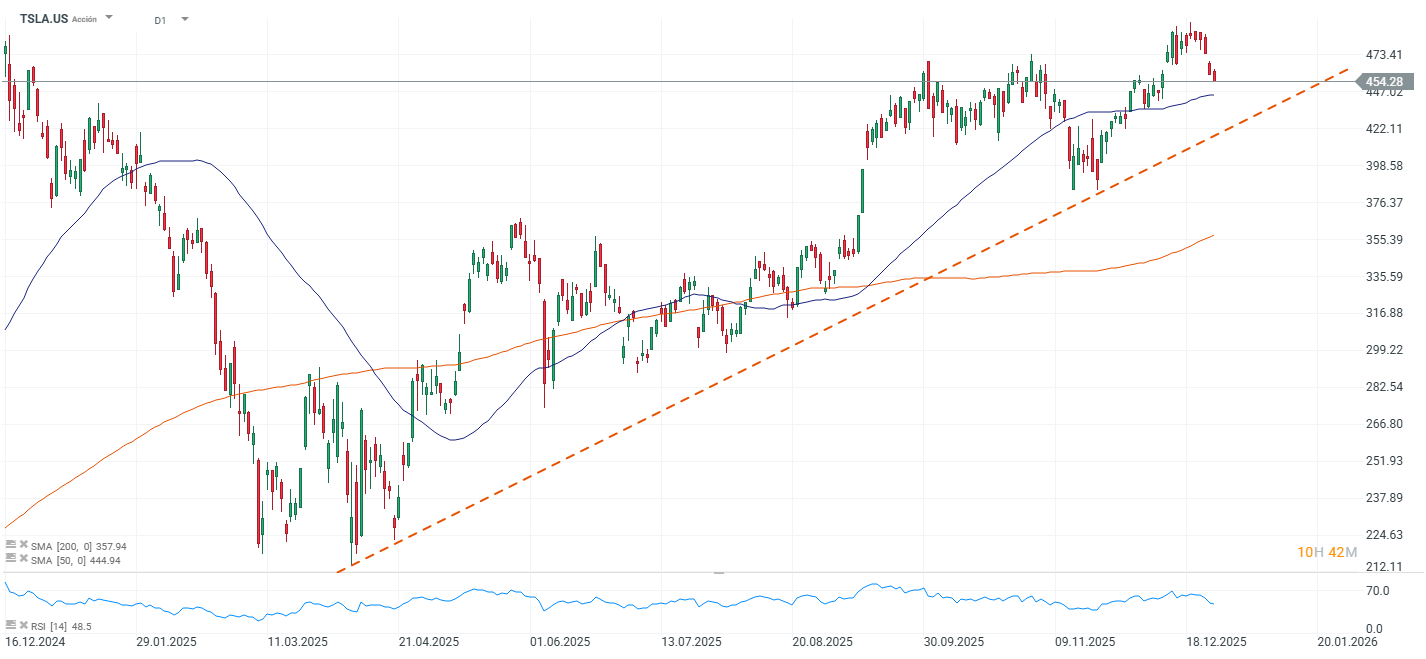Click the TSLA.US ticker label

point(44,18)
